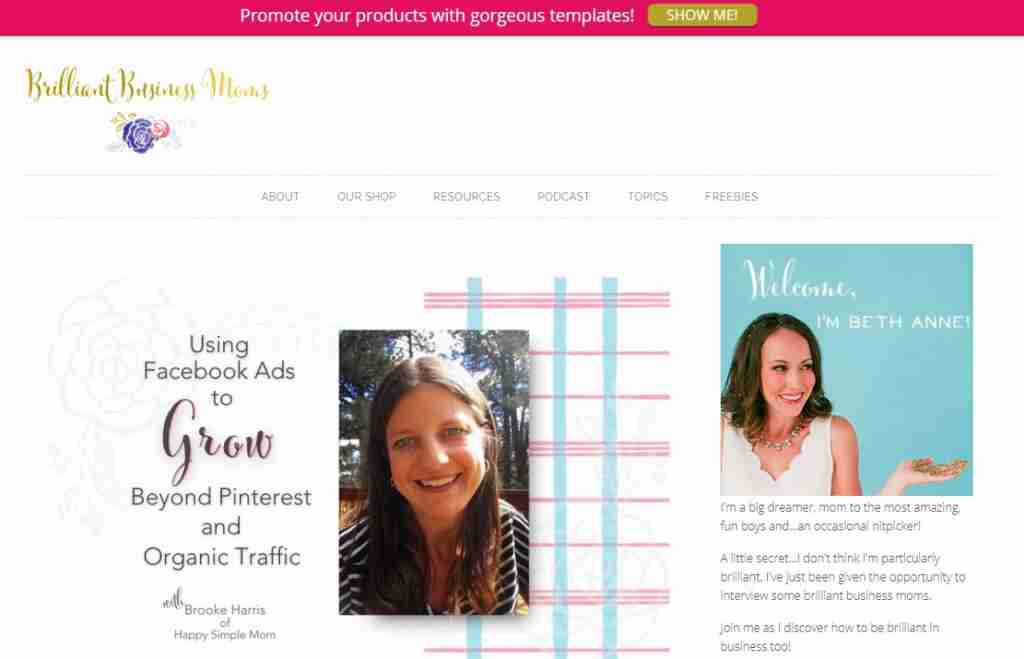Open Brooke Harris's portrait photo
1024x659 pixels.
(434, 472)
